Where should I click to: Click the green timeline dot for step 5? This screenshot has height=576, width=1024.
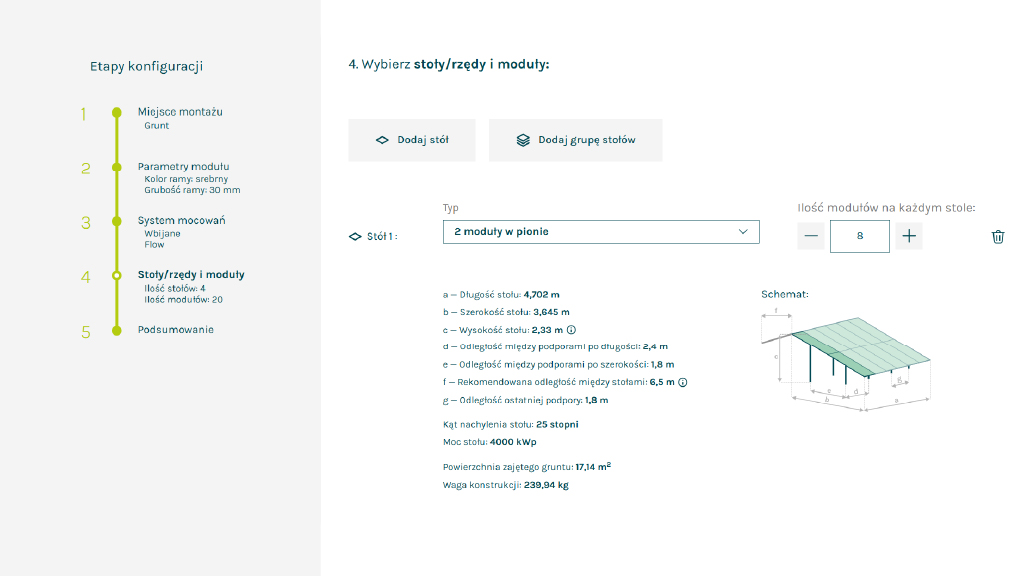(117, 330)
